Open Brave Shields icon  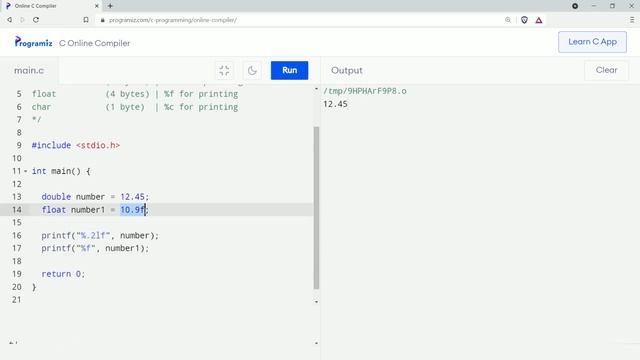(x=524, y=20)
